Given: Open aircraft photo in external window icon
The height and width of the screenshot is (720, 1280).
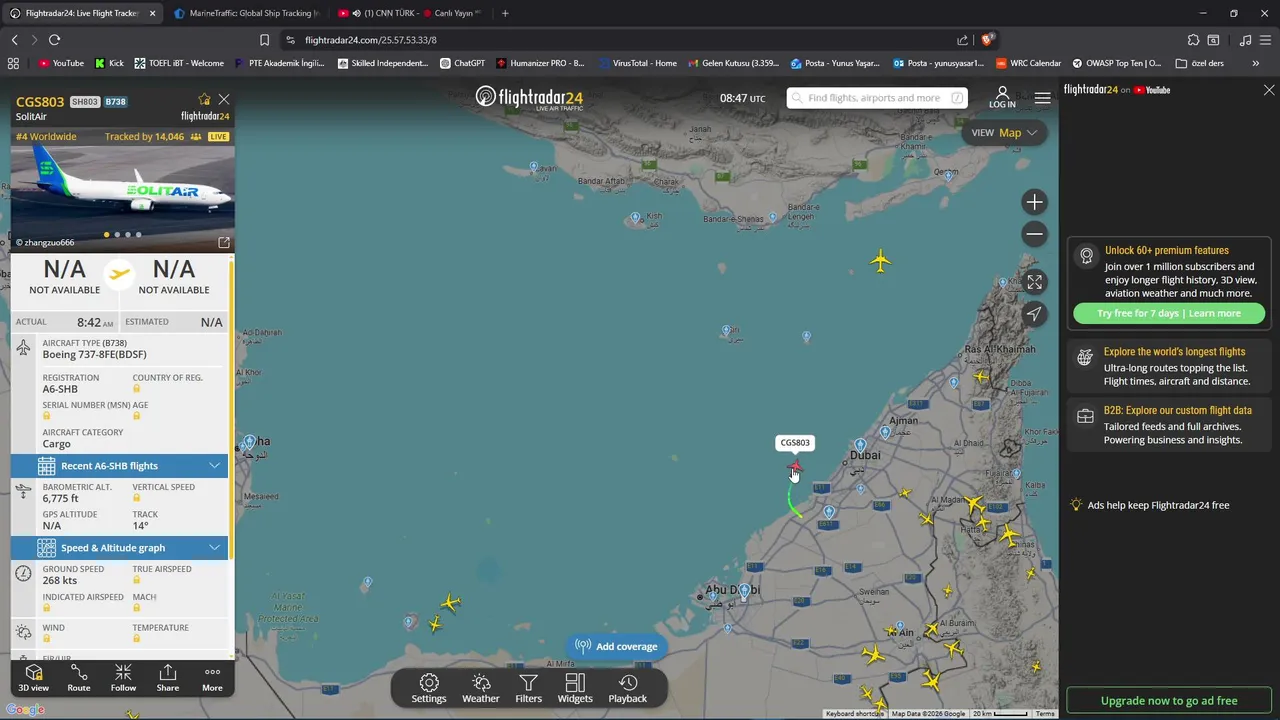Looking at the screenshot, I should (224, 242).
